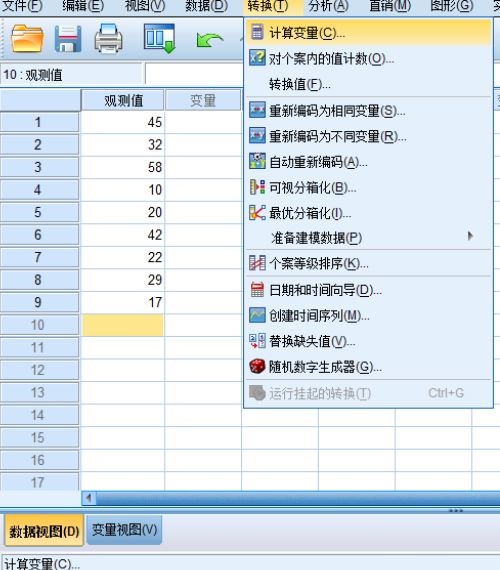Click cell with value 42

coord(123,235)
